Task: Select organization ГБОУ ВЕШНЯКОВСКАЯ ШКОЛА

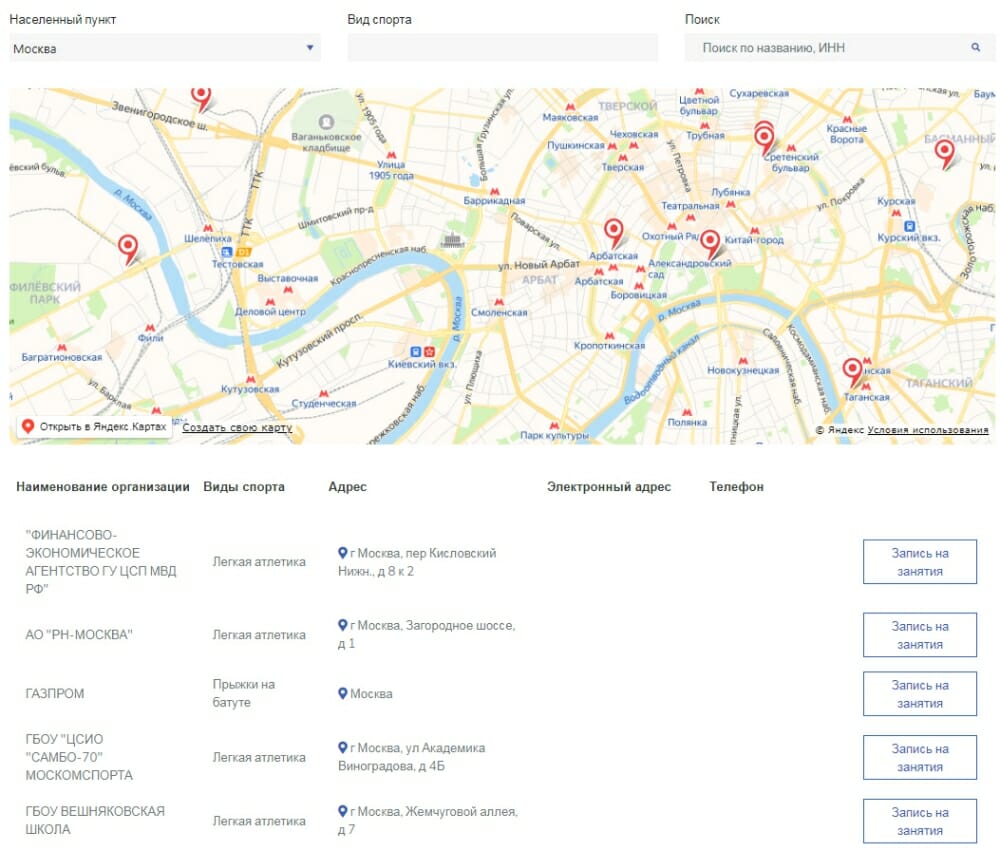Action: 95,820
